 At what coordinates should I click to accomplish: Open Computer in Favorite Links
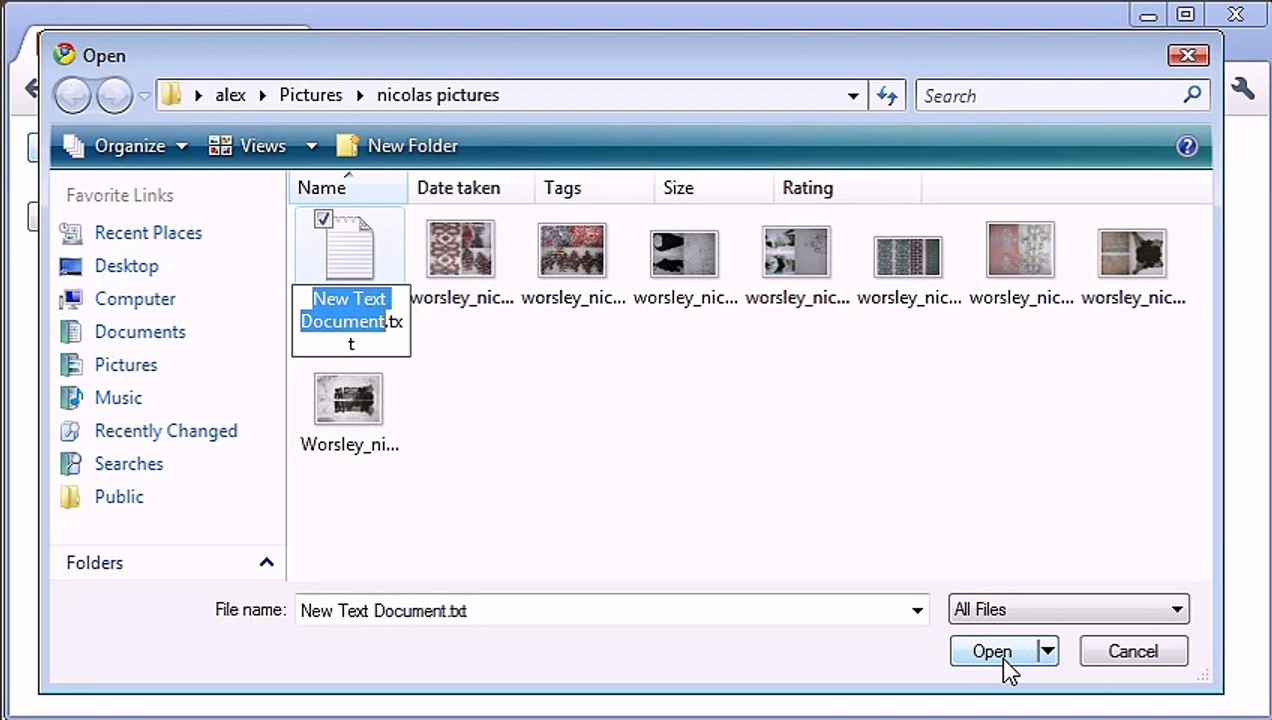(x=117, y=299)
